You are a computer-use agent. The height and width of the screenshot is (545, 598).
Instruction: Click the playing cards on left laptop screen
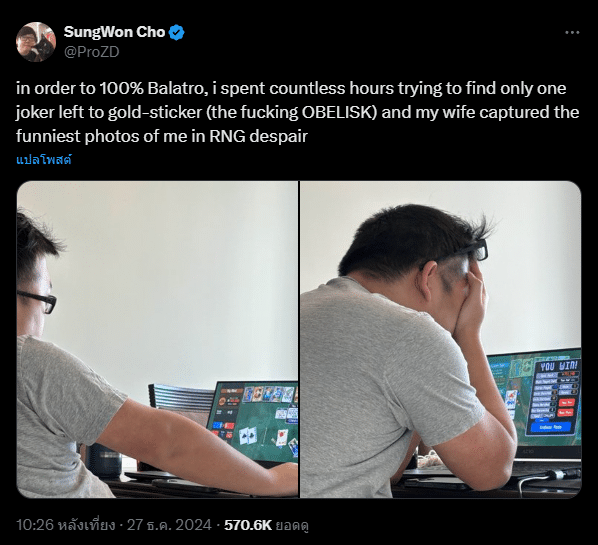(249, 436)
